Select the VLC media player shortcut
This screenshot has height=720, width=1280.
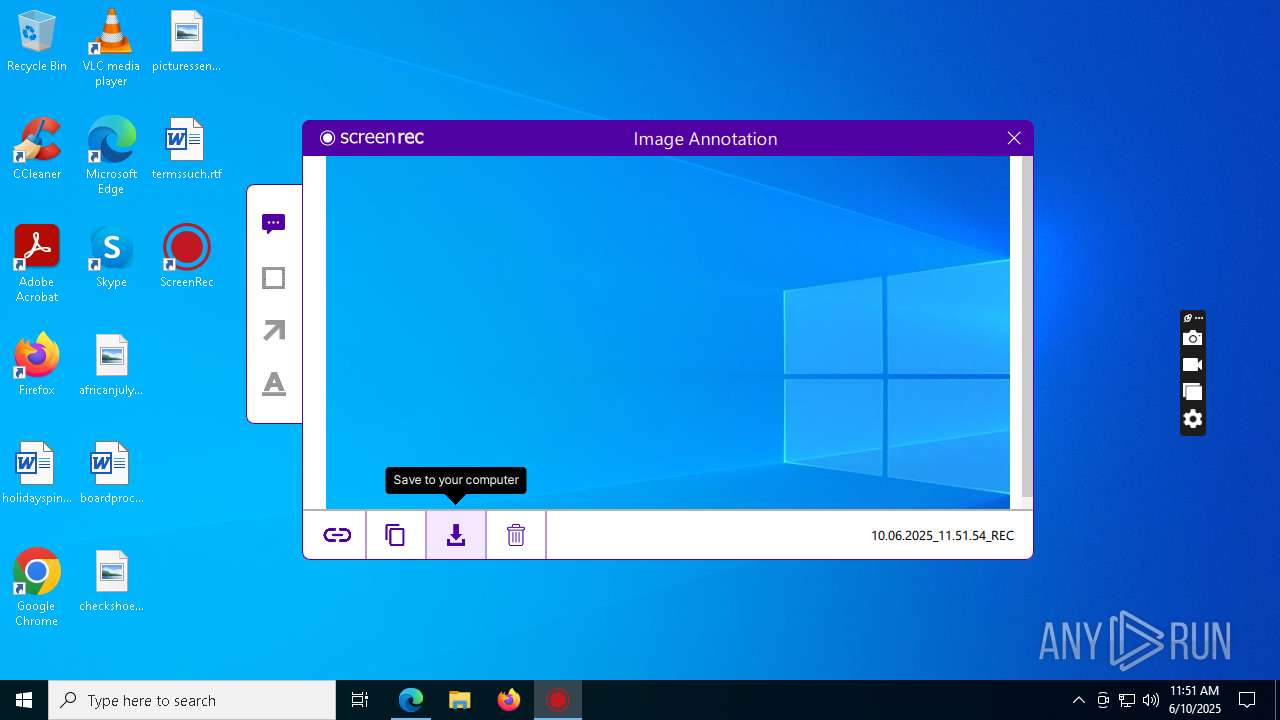[111, 48]
